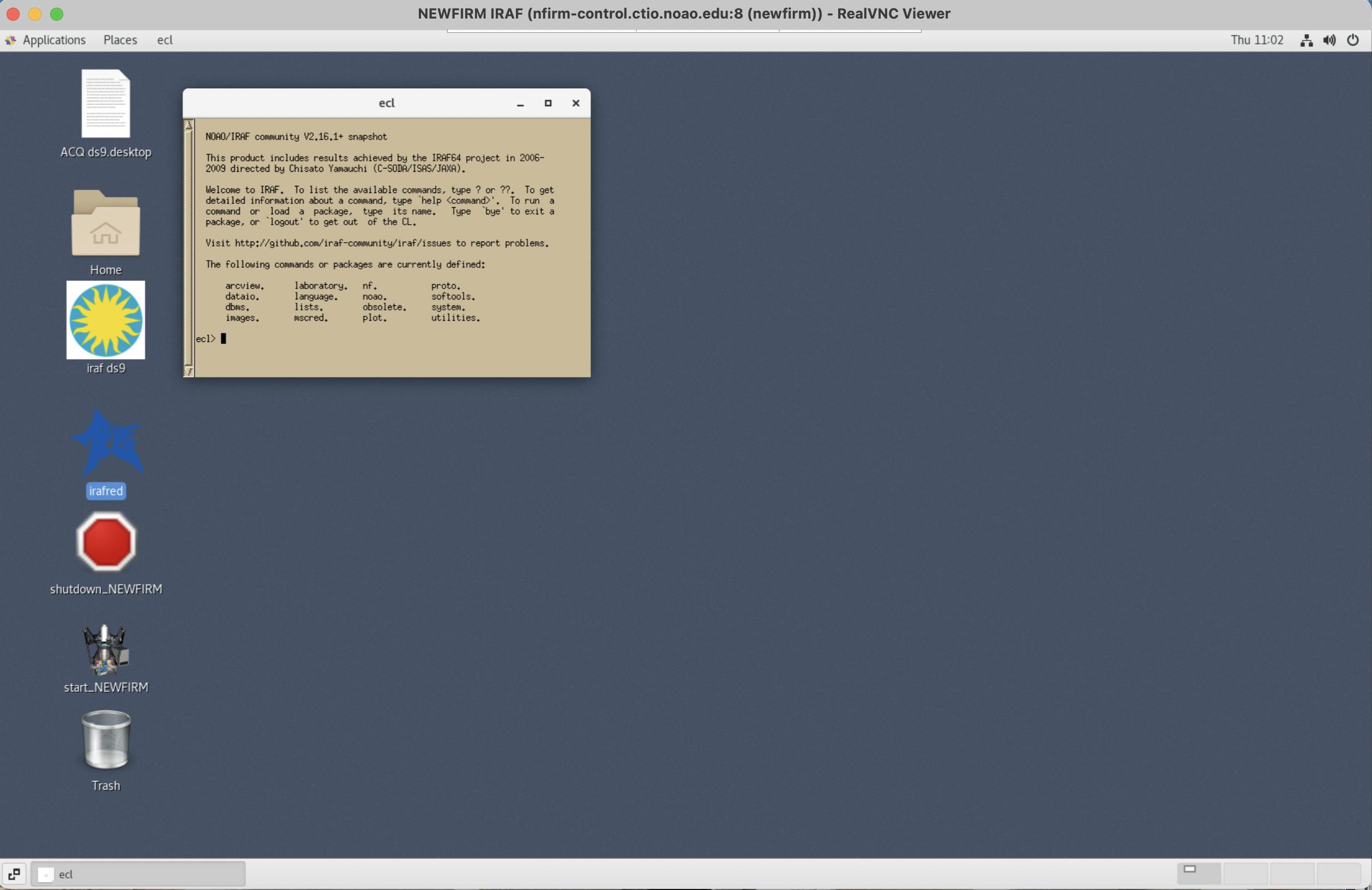Open the ecl menu in top panel

(x=165, y=40)
